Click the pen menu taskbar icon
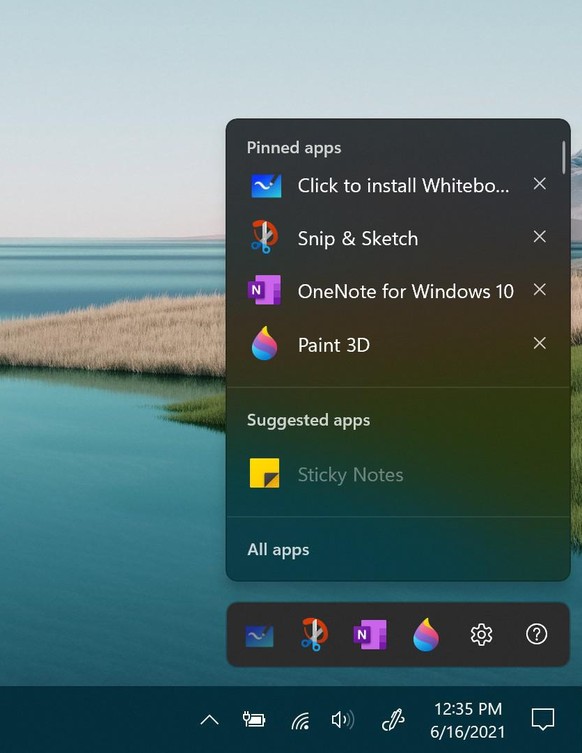582x753 pixels. 393,720
